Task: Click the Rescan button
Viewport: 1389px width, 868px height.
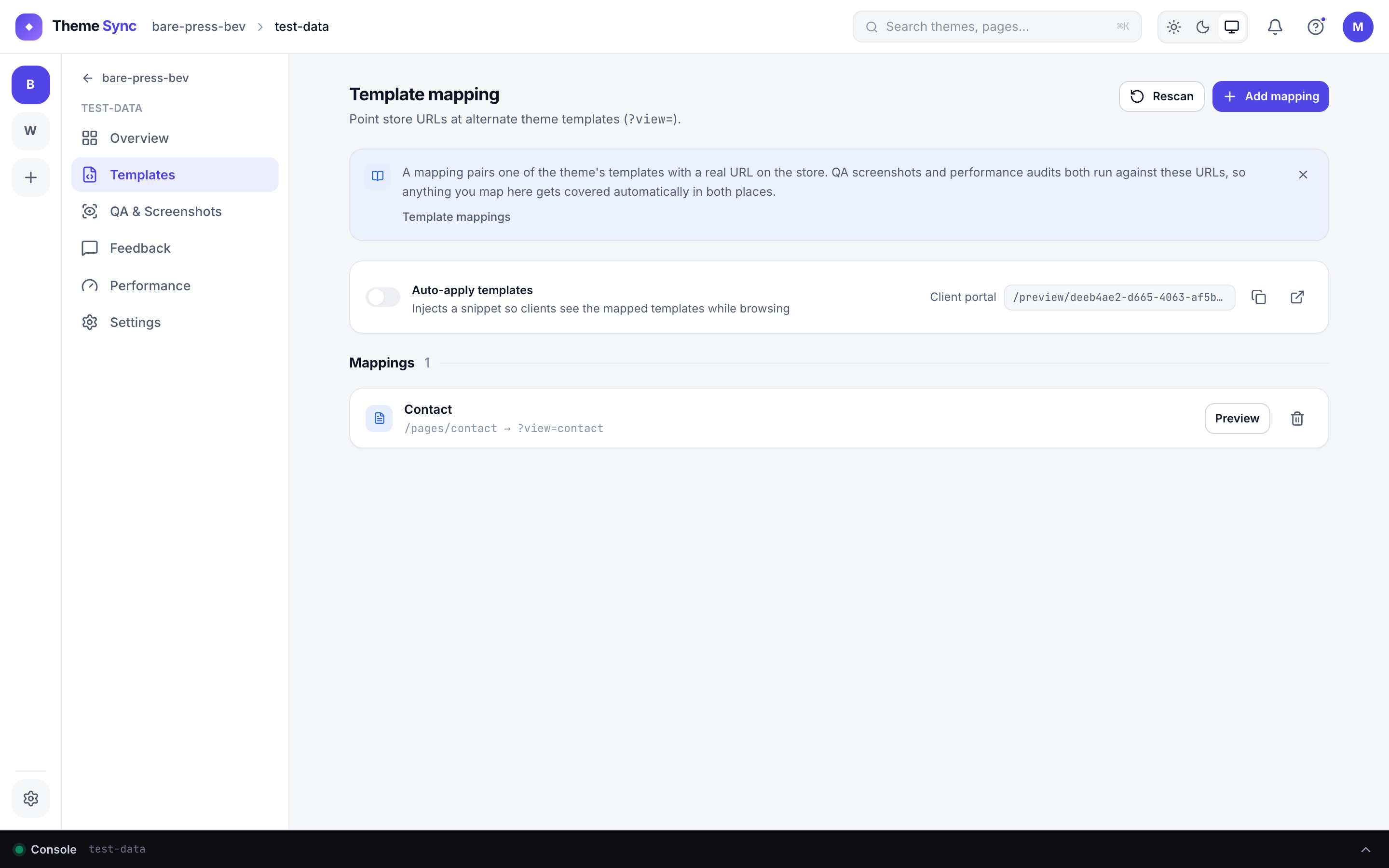Action: coord(1161,96)
